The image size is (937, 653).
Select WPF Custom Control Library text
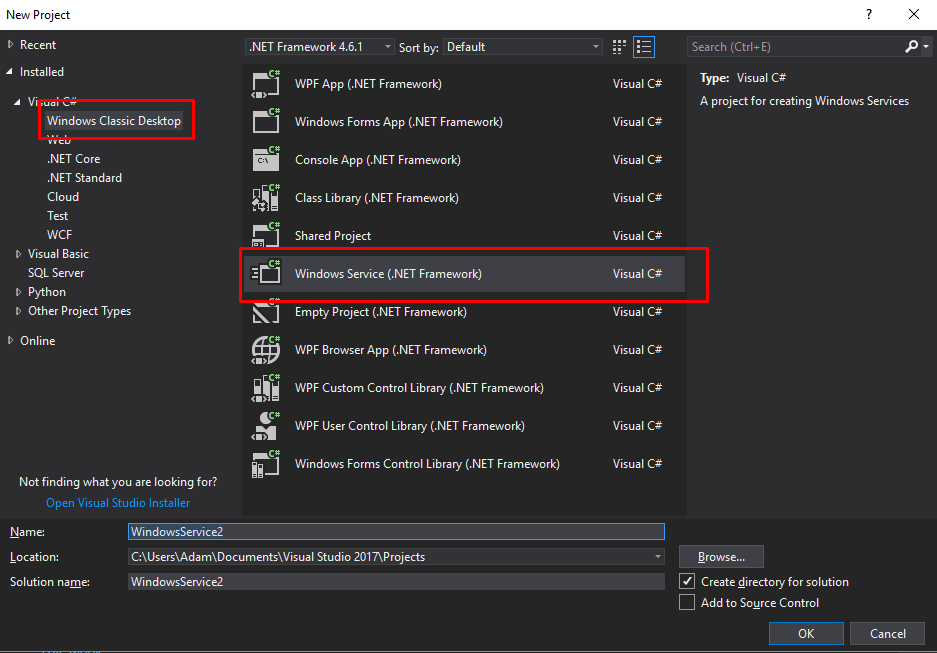pos(419,388)
